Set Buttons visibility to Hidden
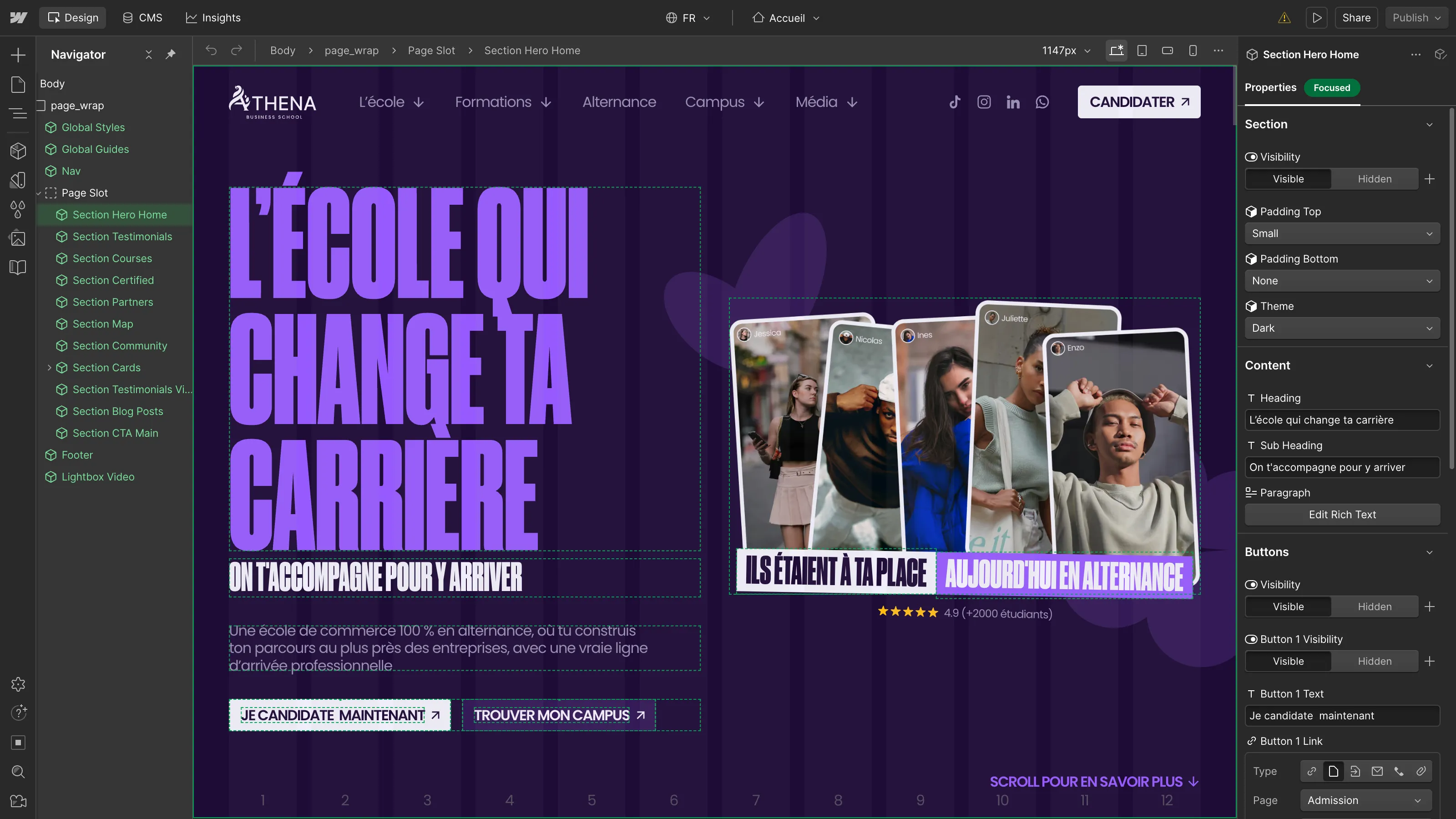Image resolution: width=1456 pixels, height=819 pixels. point(1375,606)
